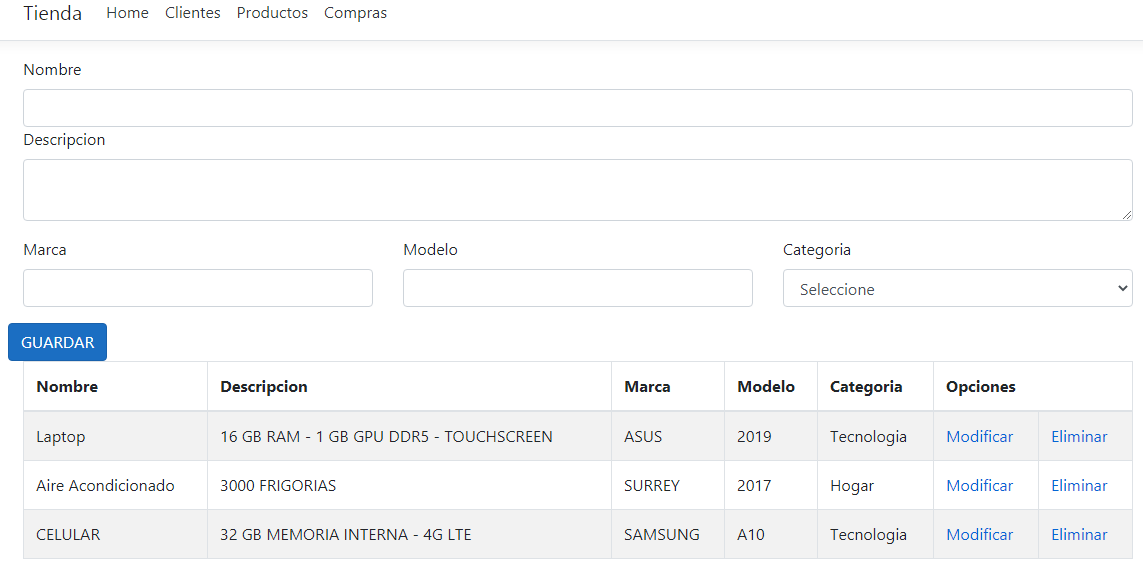Focus the Nombre text field
Image resolution: width=1143 pixels, height=567 pixels.
pyautogui.click(x=577, y=108)
